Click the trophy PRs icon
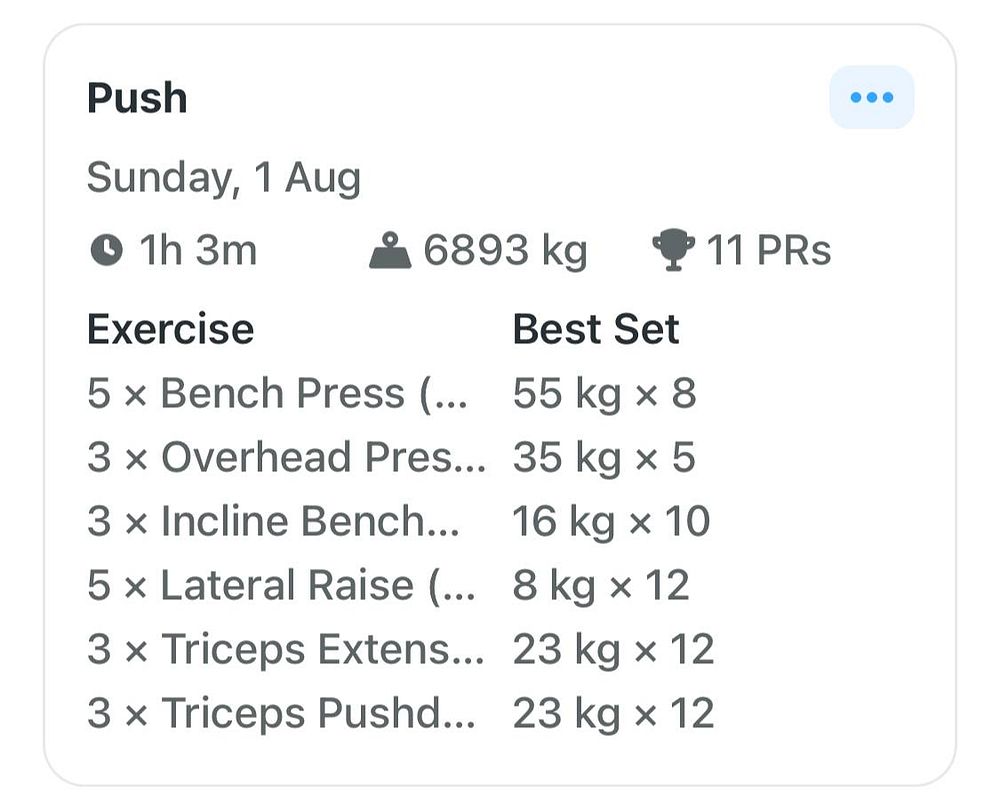This screenshot has width=1000, height=809. pyautogui.click(x=673, y=250)
